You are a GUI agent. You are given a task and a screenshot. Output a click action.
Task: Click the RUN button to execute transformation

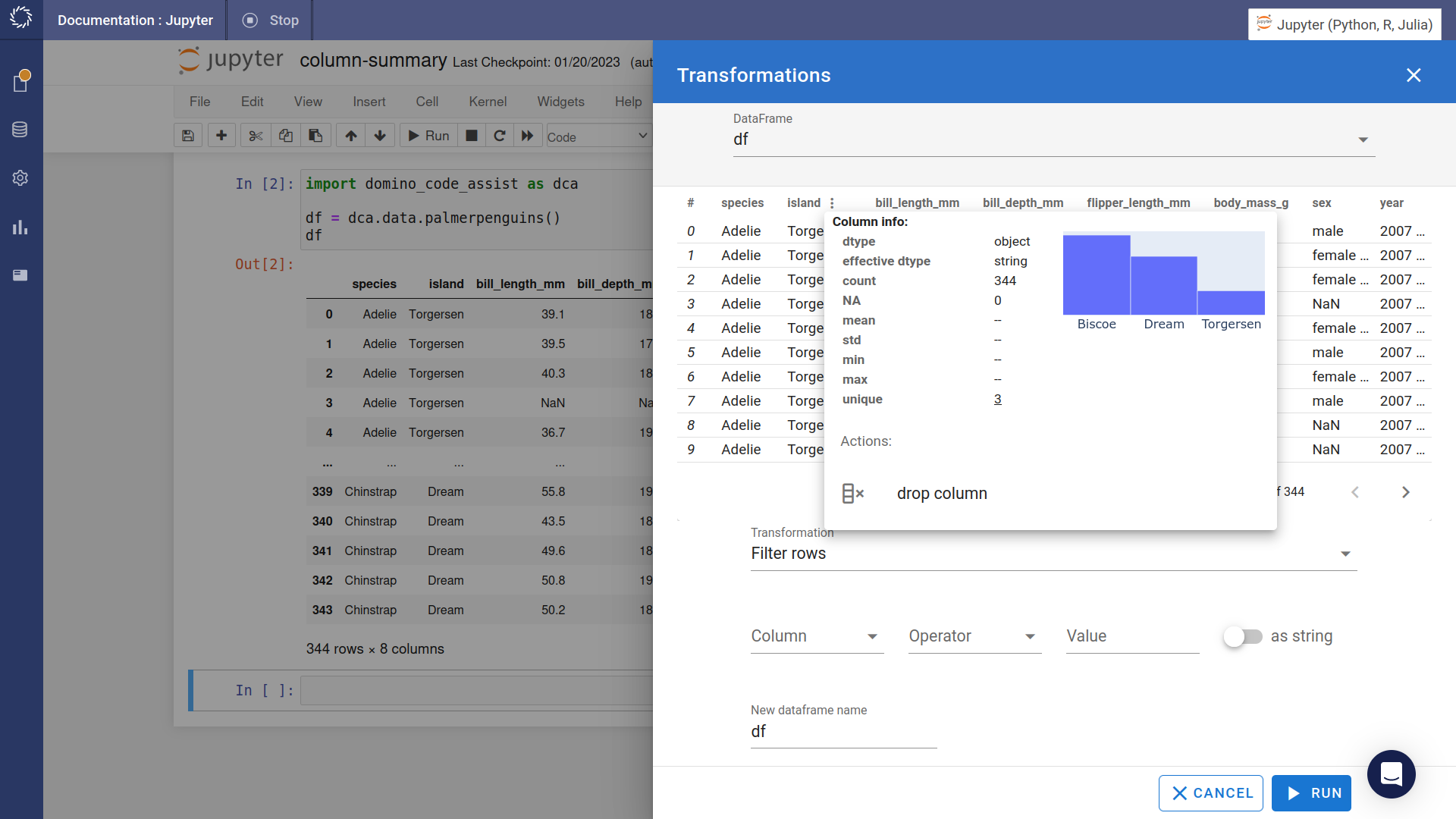pyautogui.click(x=1315, y=793)
